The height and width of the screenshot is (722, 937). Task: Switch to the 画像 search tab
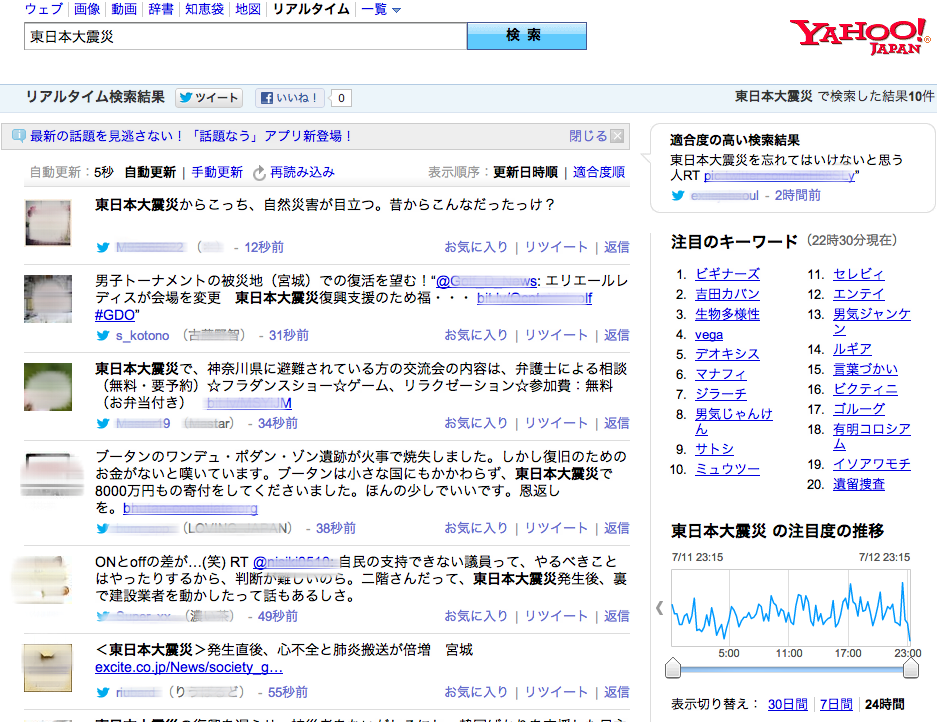pyautogui.click(x=87, y=9)
